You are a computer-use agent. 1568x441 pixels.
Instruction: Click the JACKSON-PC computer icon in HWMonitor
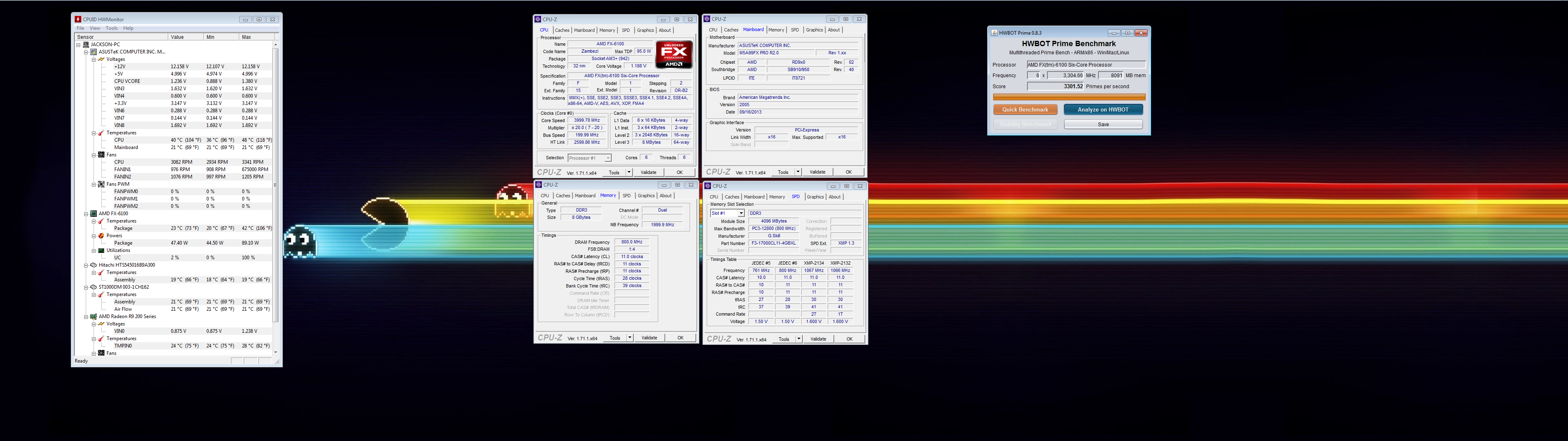click(86, 45)
